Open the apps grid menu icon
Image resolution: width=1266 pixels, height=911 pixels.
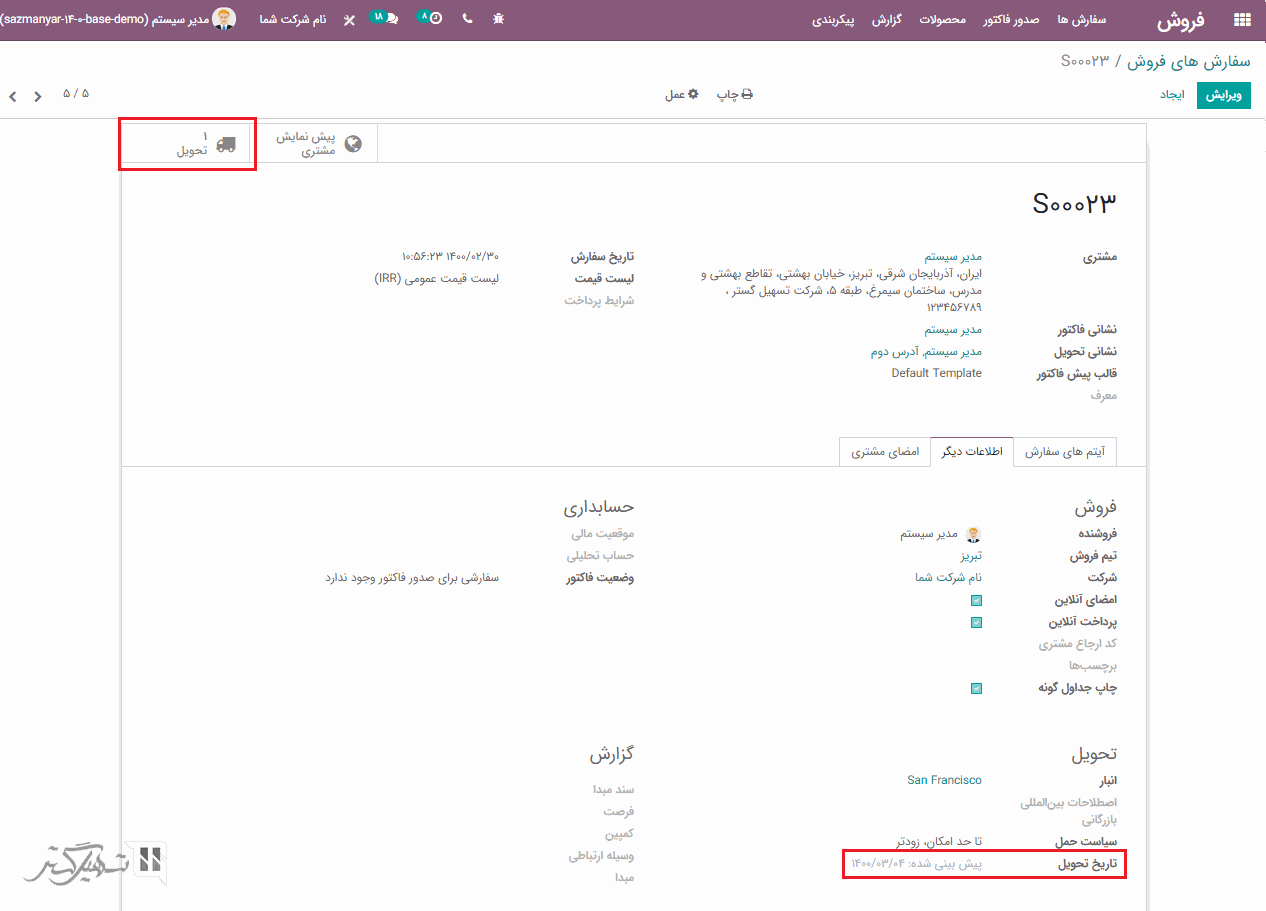coord(1242,19)
